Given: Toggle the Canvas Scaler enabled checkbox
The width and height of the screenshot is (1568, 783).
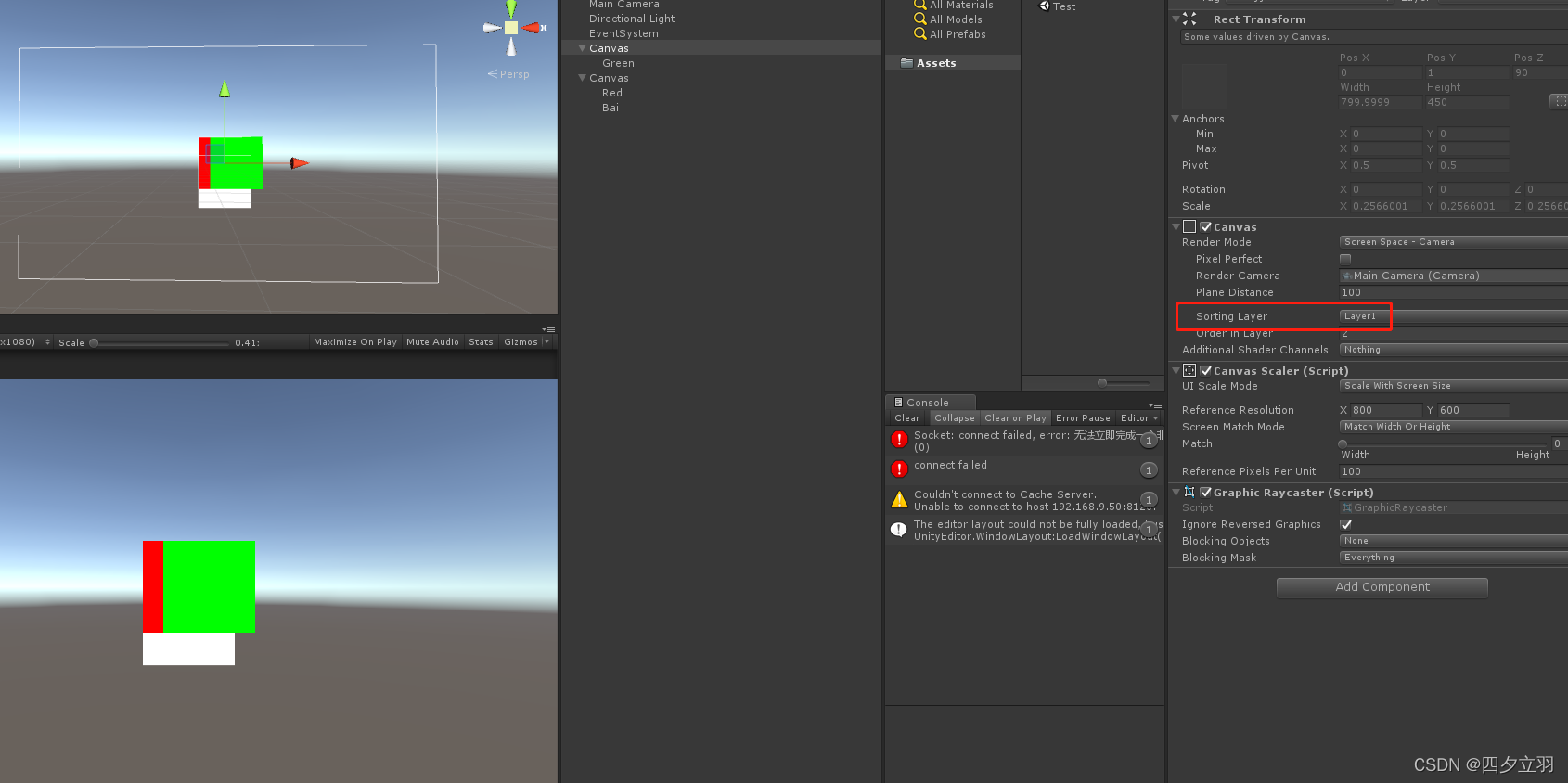Looking at the screenshot, I should (1205, 370).
